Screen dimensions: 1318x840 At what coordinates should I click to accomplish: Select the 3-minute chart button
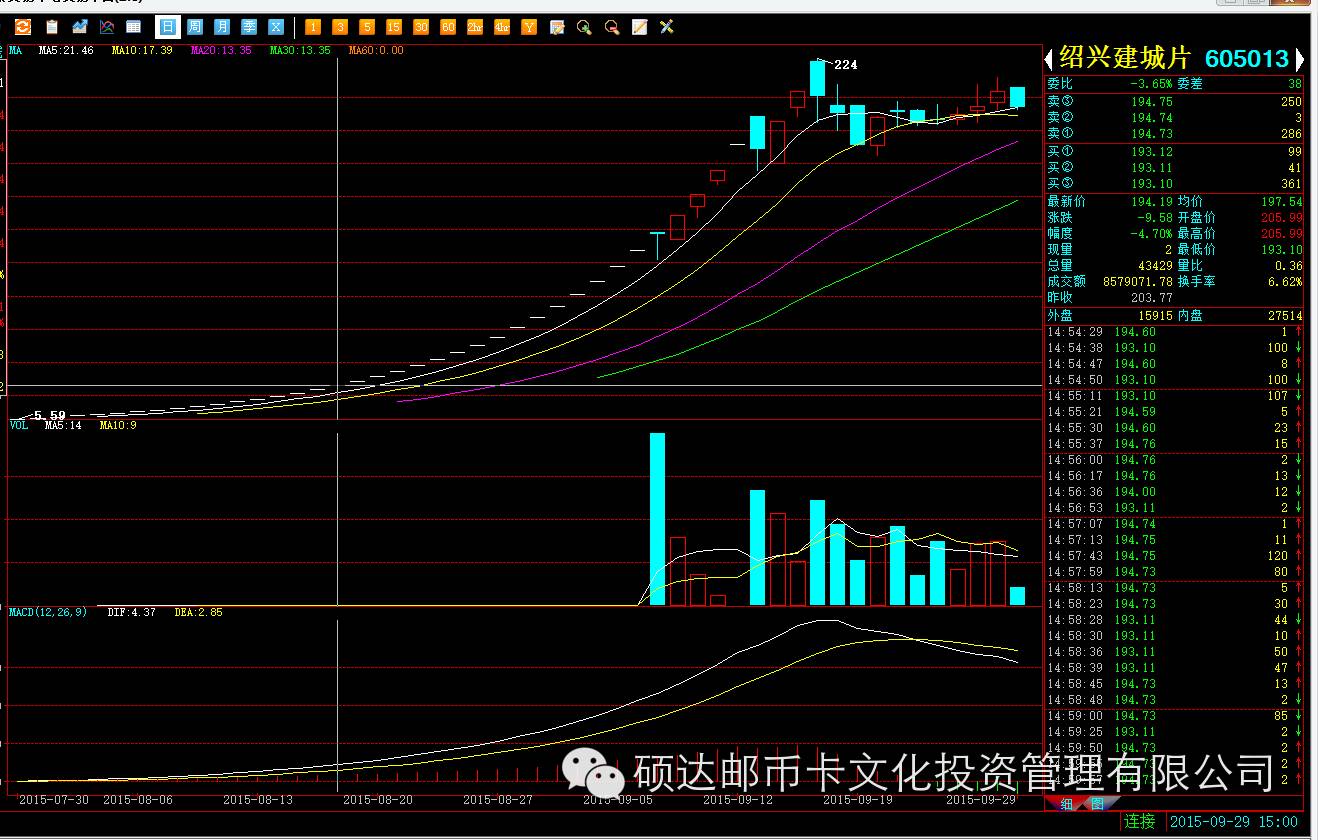point(340,27)
